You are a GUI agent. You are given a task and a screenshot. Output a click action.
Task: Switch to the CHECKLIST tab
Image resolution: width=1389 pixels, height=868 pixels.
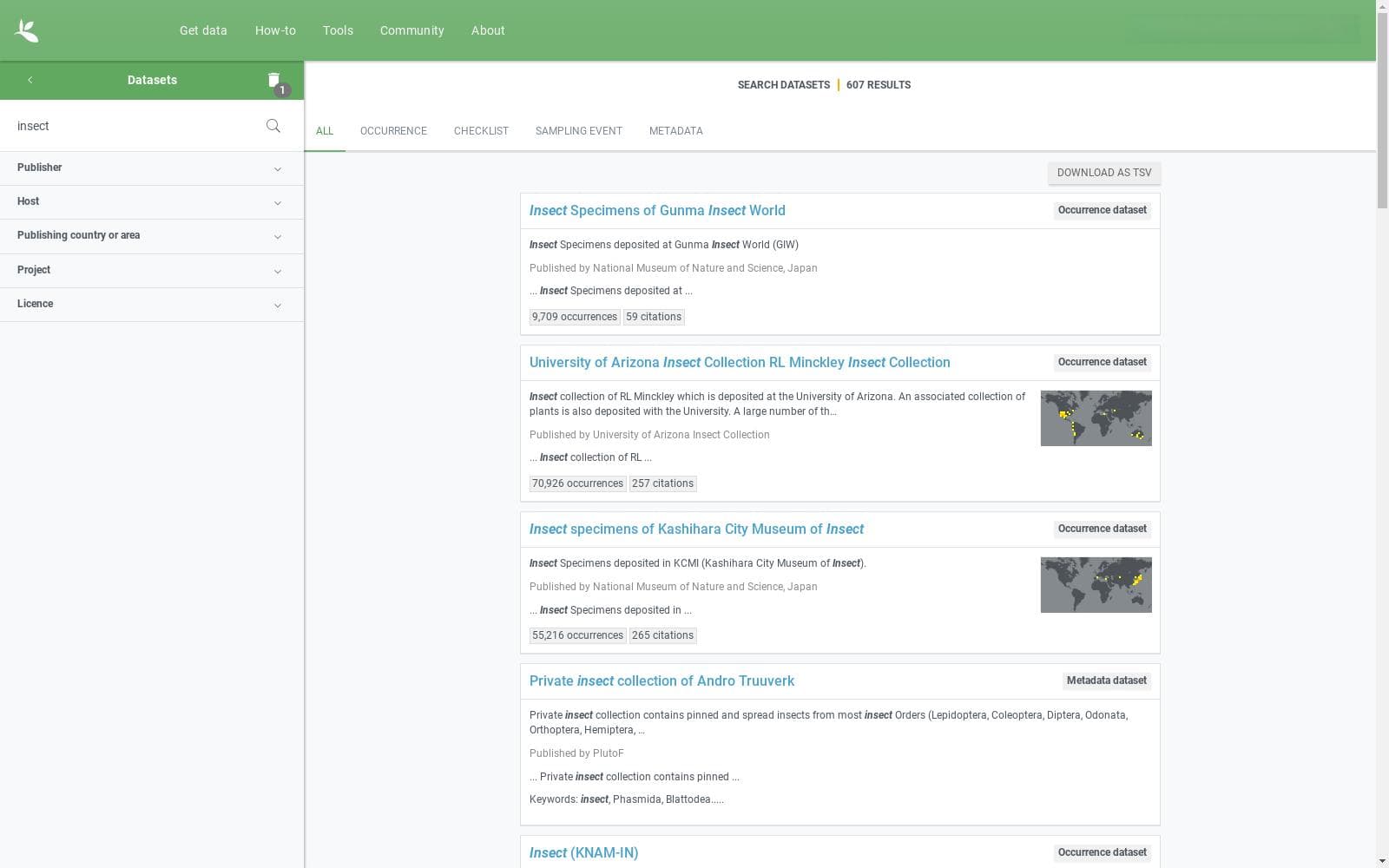click(481, 131)
